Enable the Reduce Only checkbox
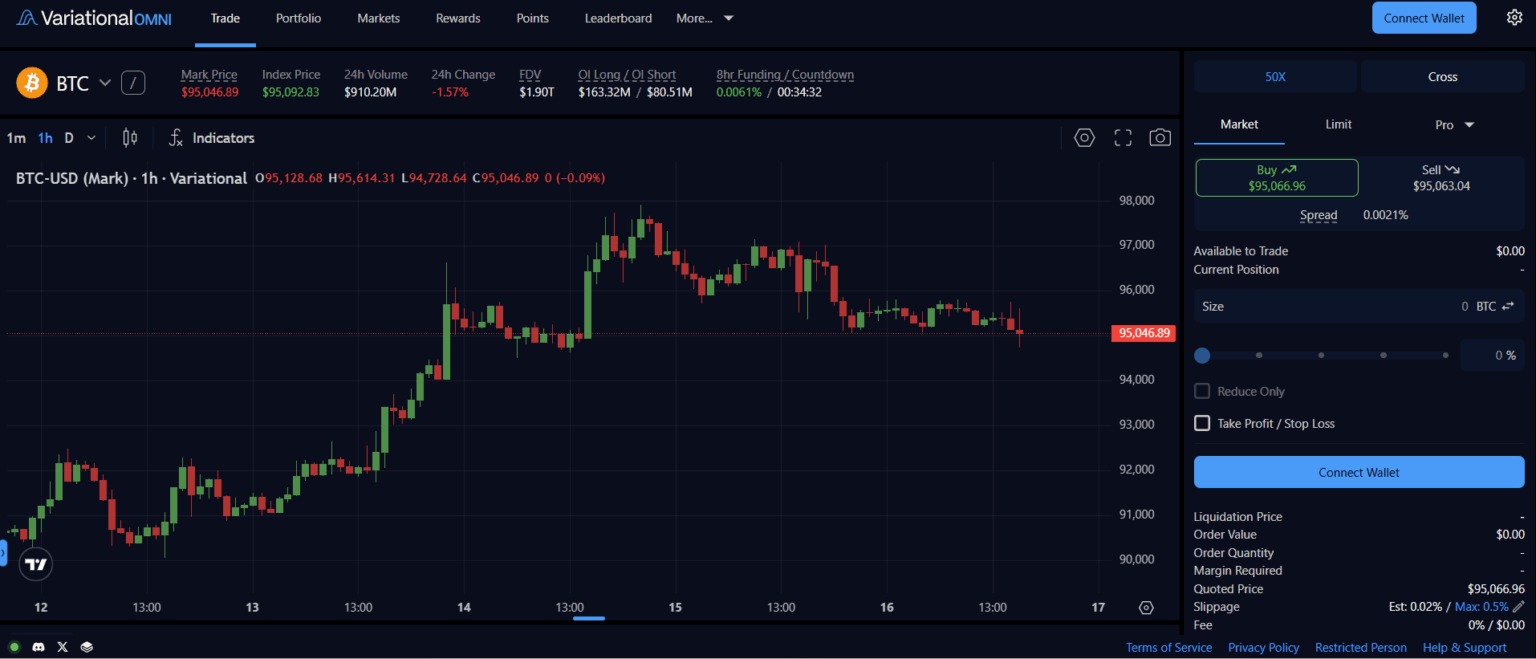Image resolution: width=1536 pixels, height=659 pixels. (x=1202, y=391)
